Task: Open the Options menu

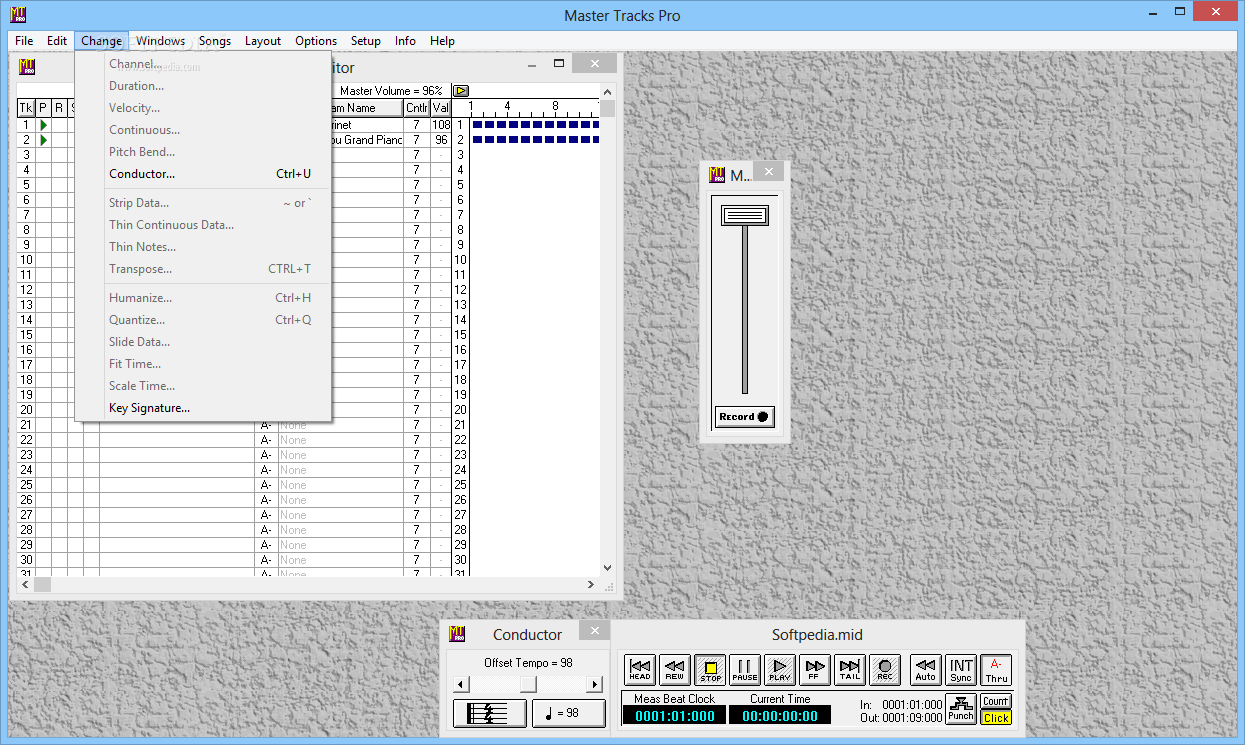Action: coord(316,41)
